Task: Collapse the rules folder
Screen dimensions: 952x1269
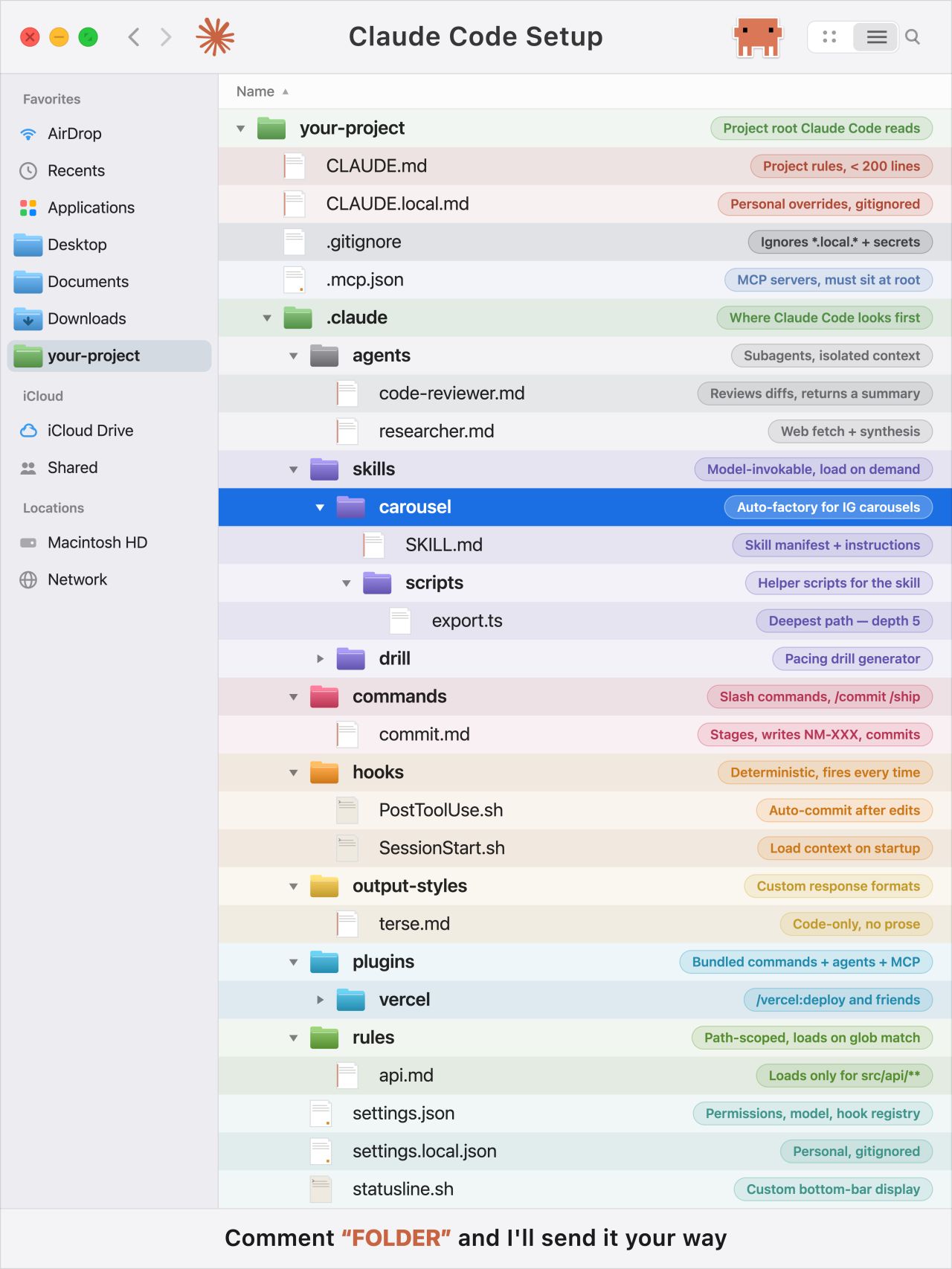Action: point(293,1038)
